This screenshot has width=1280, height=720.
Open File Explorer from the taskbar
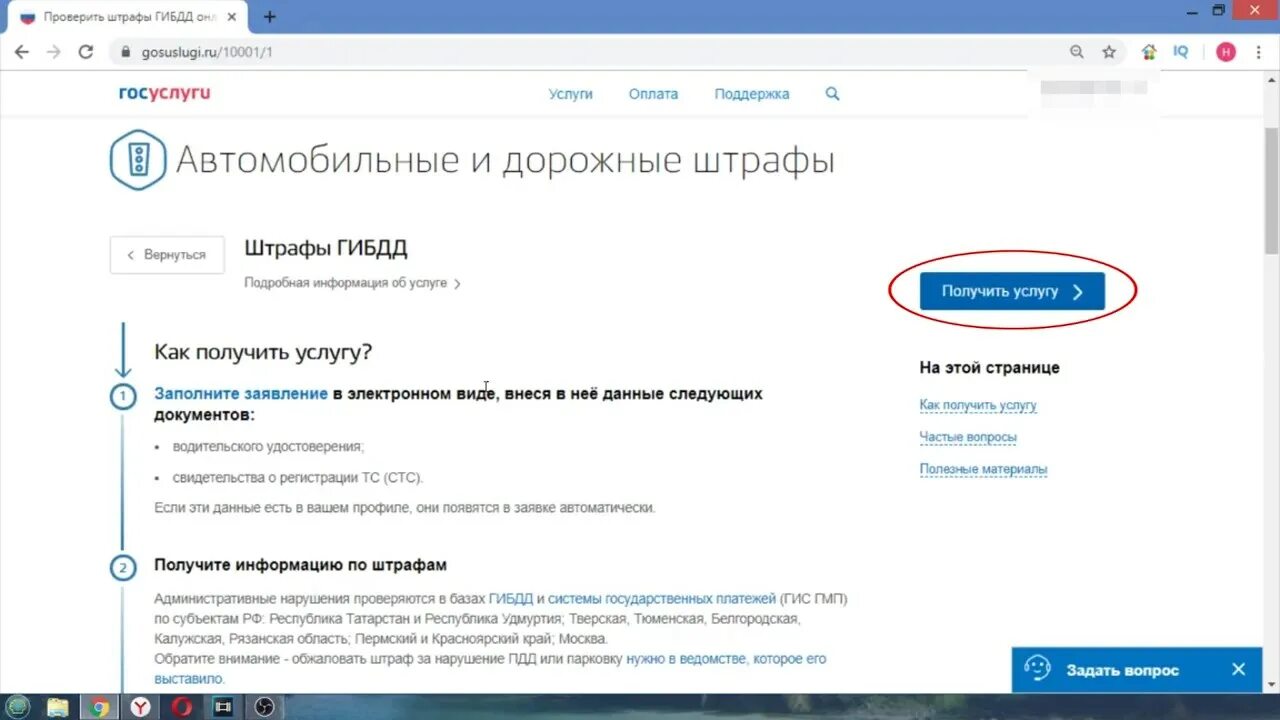coord(57,707)
